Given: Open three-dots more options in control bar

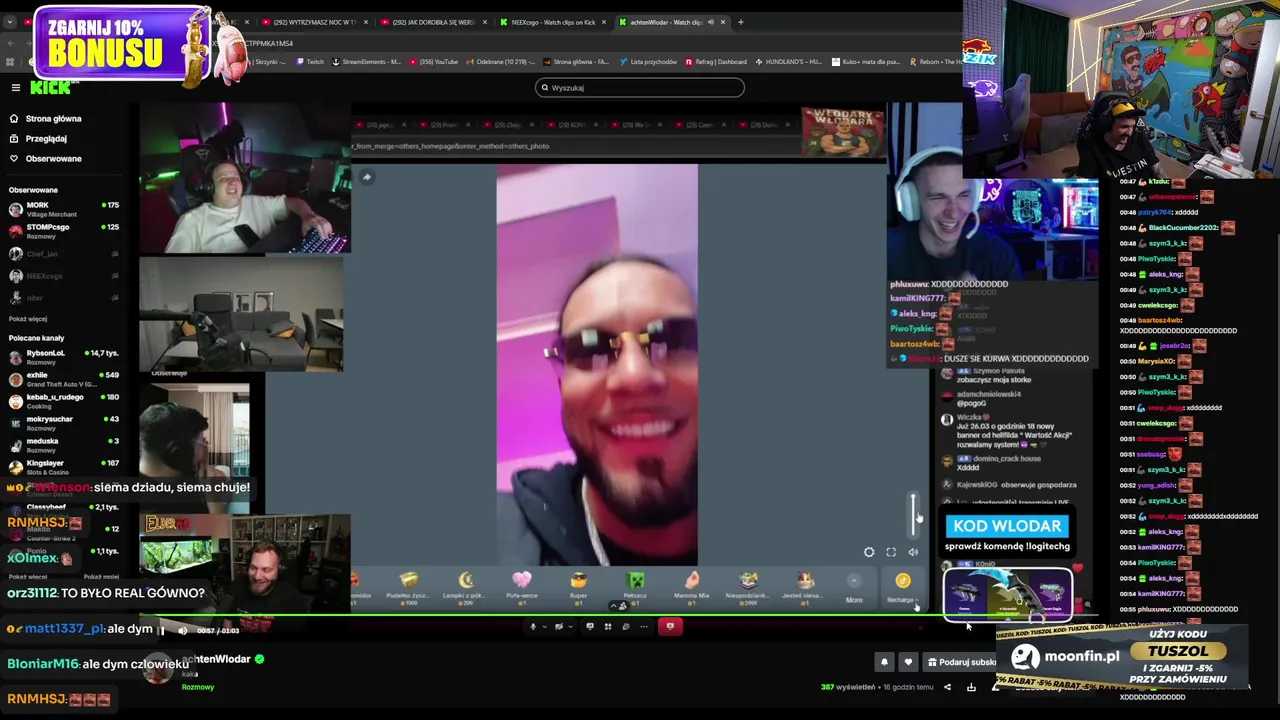Looking at the screenshot, I should 644,626.
